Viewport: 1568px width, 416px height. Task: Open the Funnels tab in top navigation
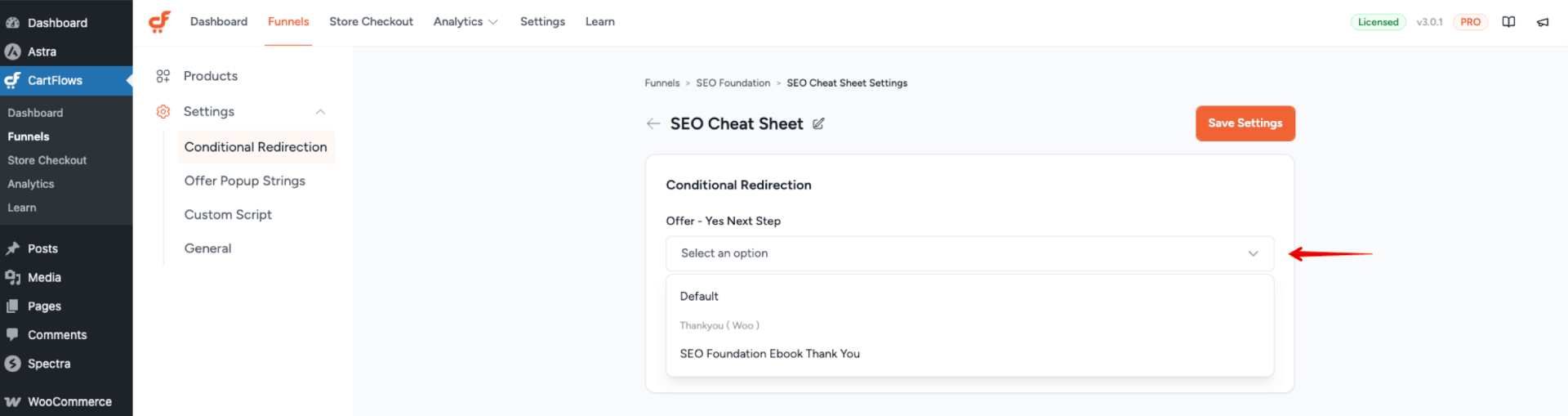[x=288, y=22]
